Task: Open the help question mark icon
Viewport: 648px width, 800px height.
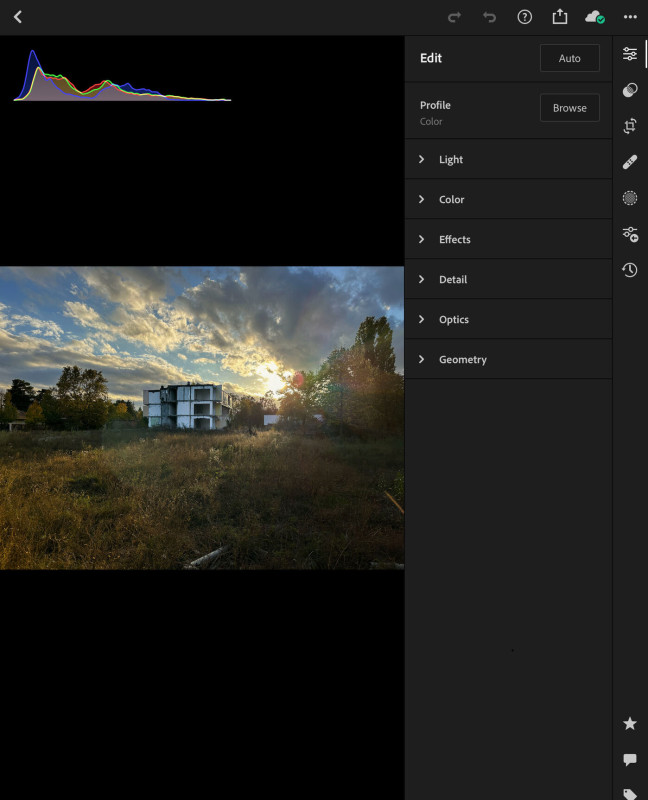Action: pyautogui.click(x=525, y=17)
